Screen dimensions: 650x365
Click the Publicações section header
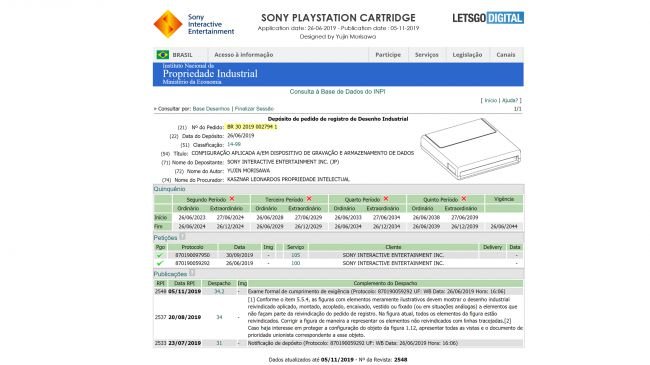pos(170,274)
